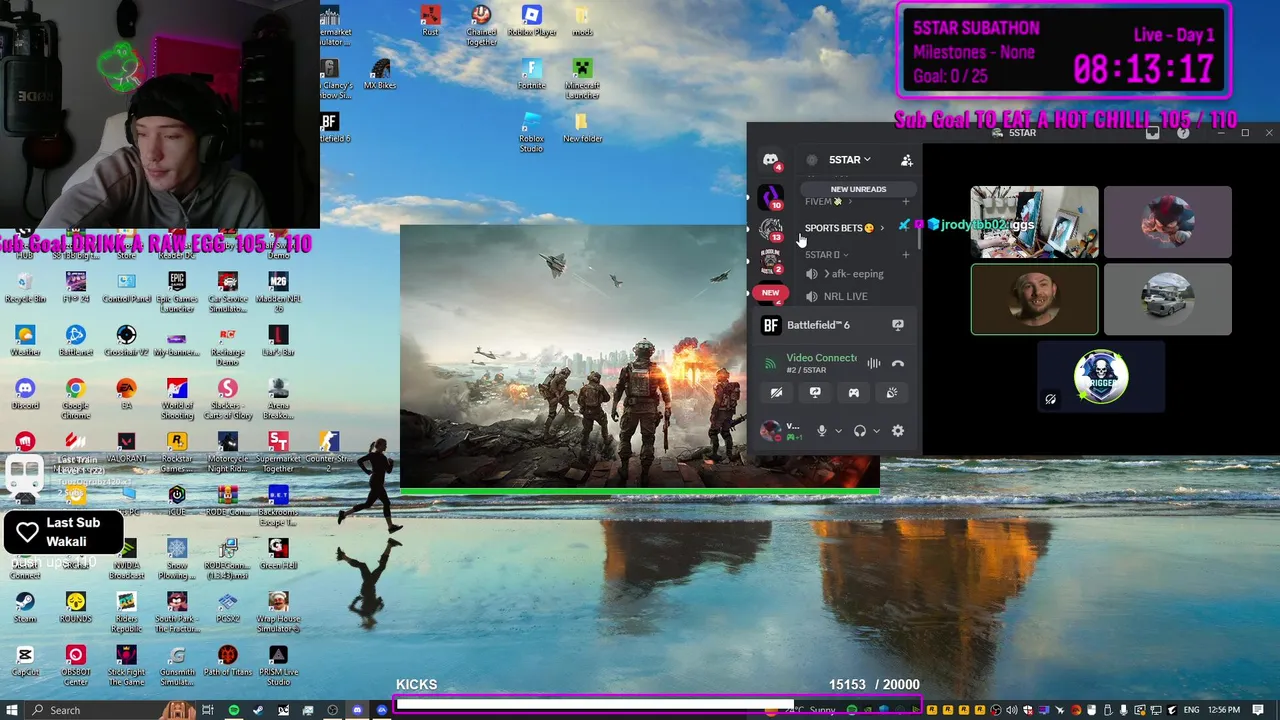Click the invite people icon beside 5STAR
Image resolution: width=1280 pixels, height=720 pixels.
(906, 160)
